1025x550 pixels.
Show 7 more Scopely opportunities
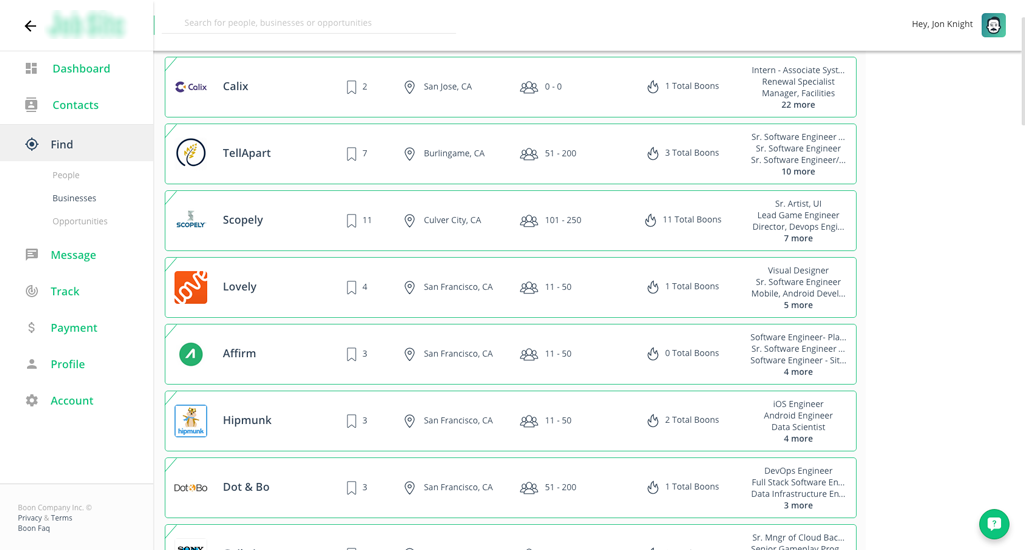point(798,238)
